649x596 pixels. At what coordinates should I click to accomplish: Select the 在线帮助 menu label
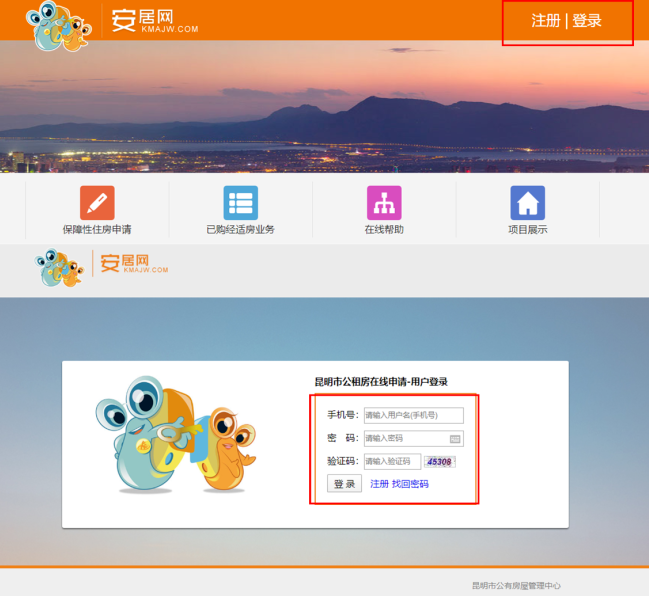(384, 230)
